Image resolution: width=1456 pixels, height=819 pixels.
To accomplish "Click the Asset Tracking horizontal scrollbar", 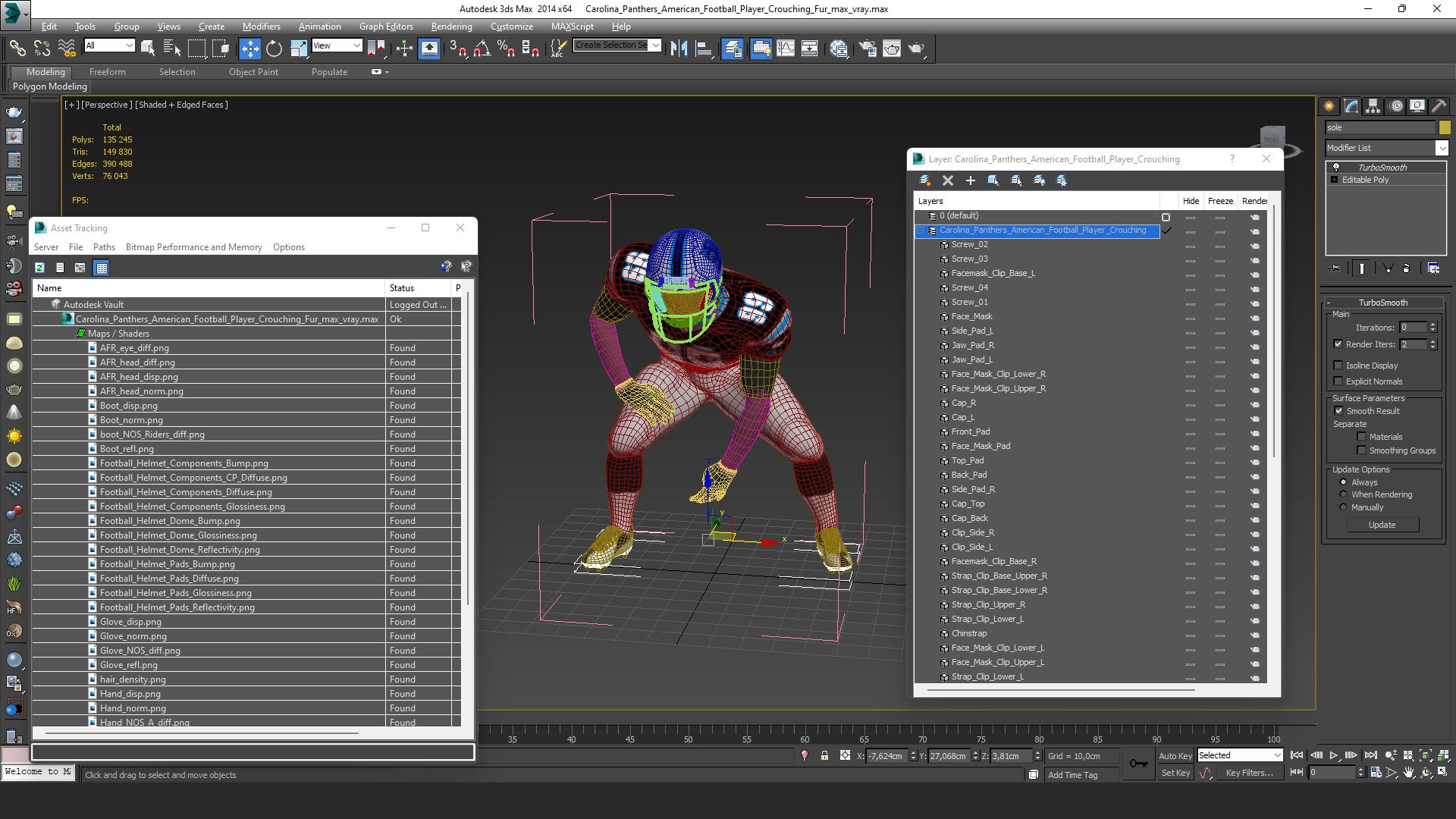I will click(x=202, y=733).
